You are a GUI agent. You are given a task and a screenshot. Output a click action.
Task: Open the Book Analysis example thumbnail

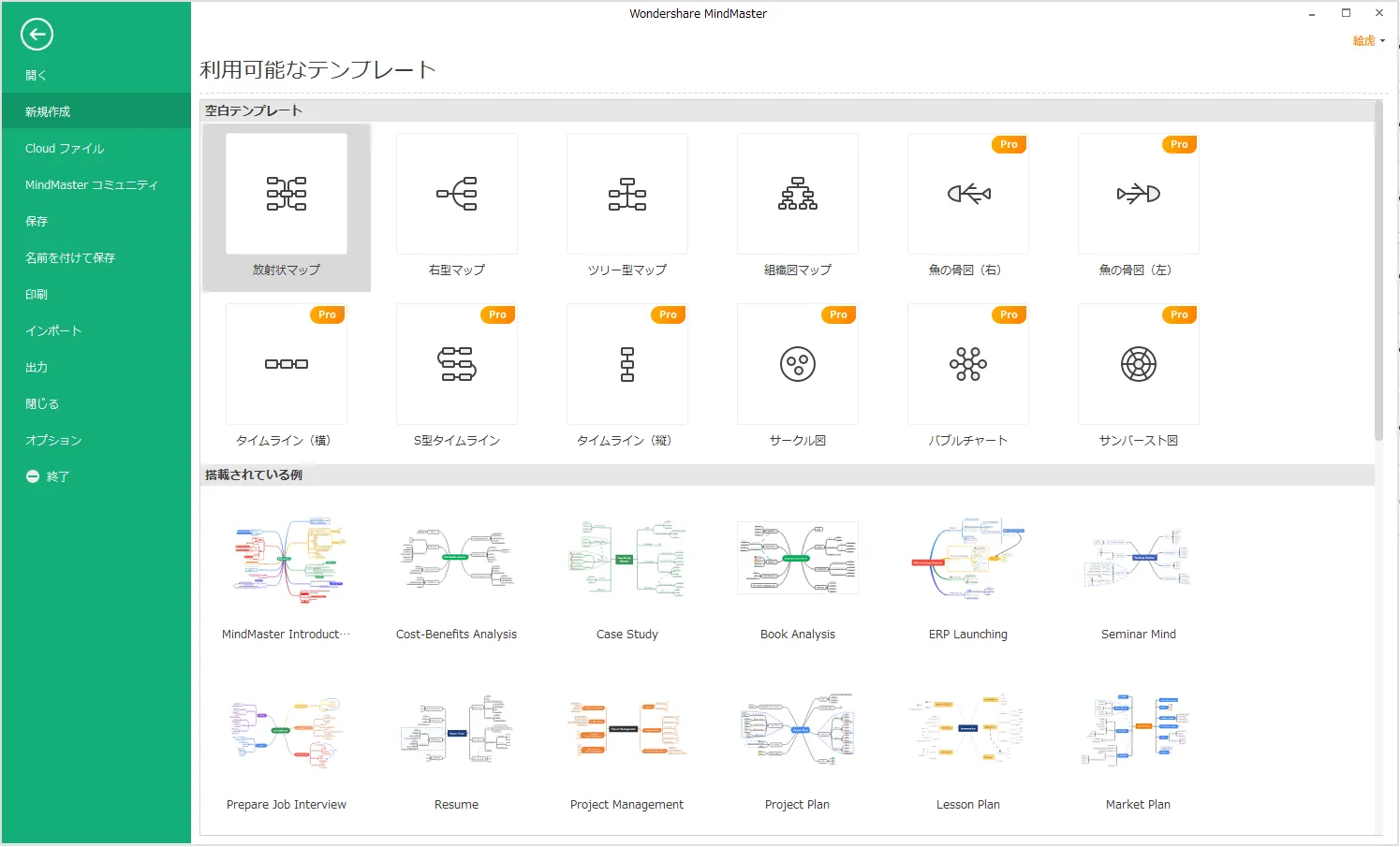coord(798,558)
